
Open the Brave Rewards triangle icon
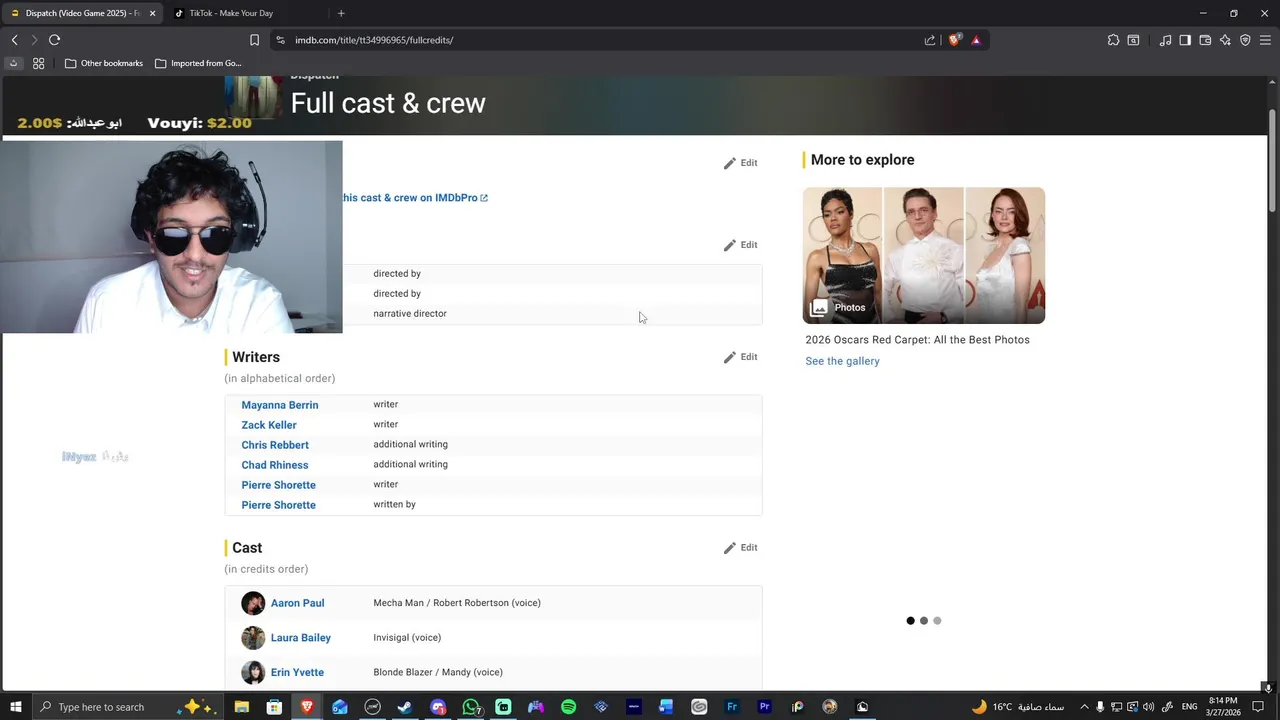[976, 40]
